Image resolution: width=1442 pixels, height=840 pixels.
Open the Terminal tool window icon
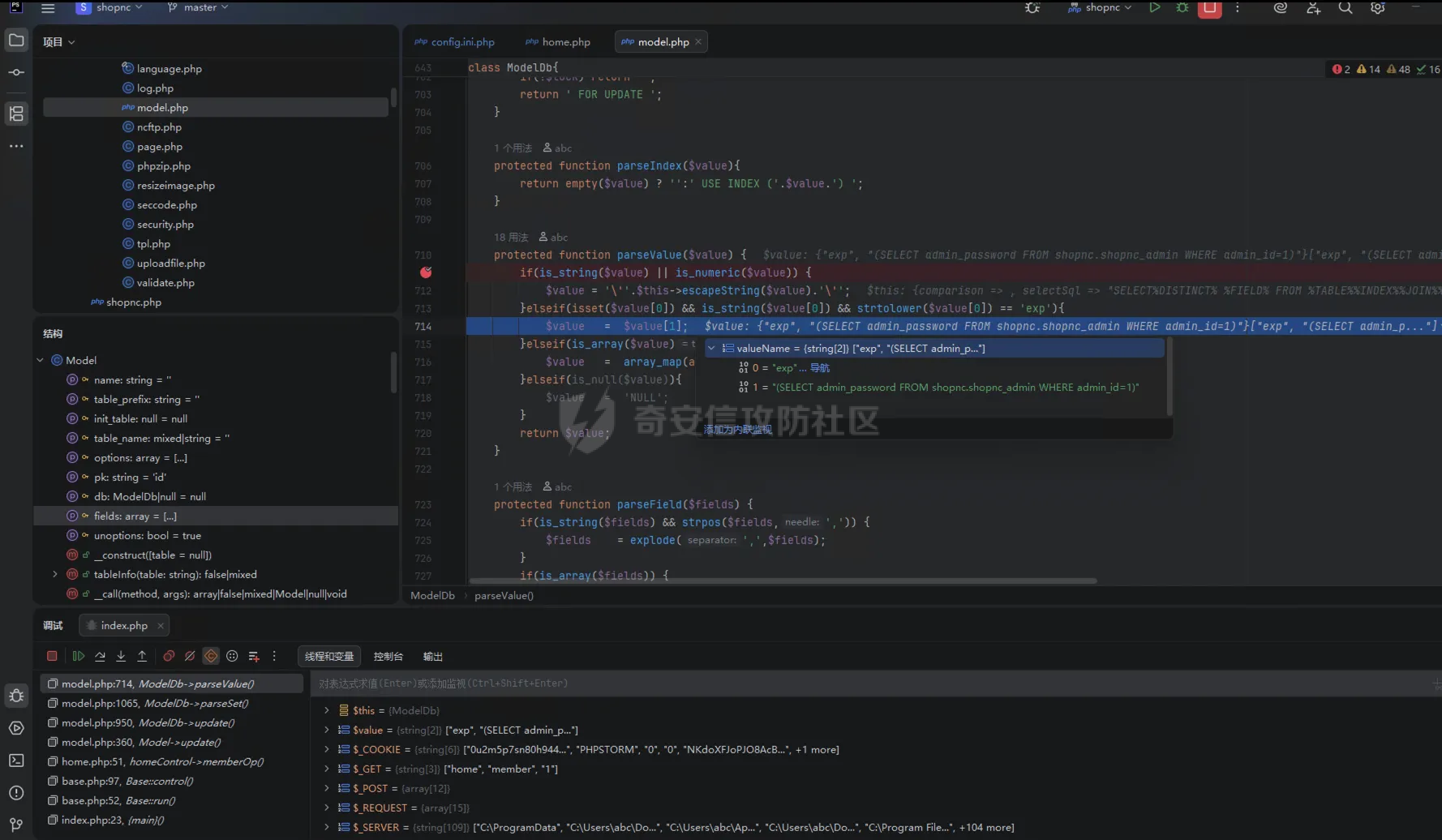[16, 761]
